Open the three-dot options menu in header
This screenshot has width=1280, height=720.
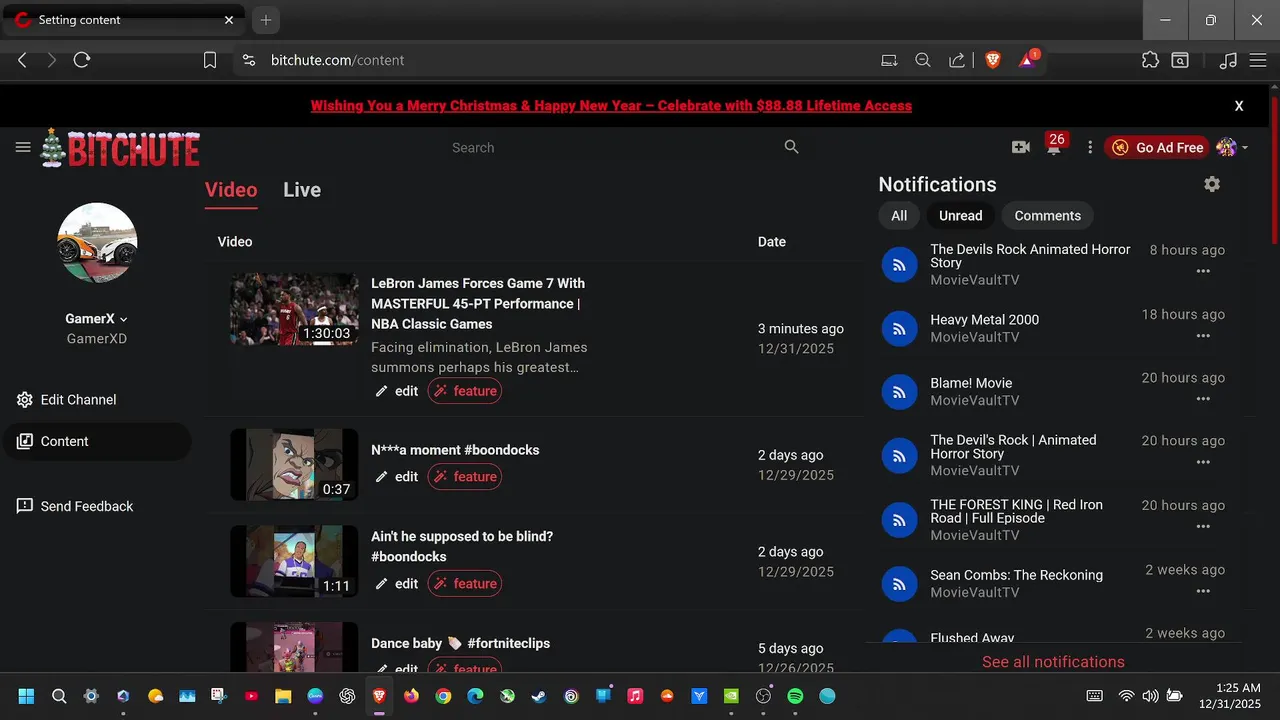pos(1090,147)
